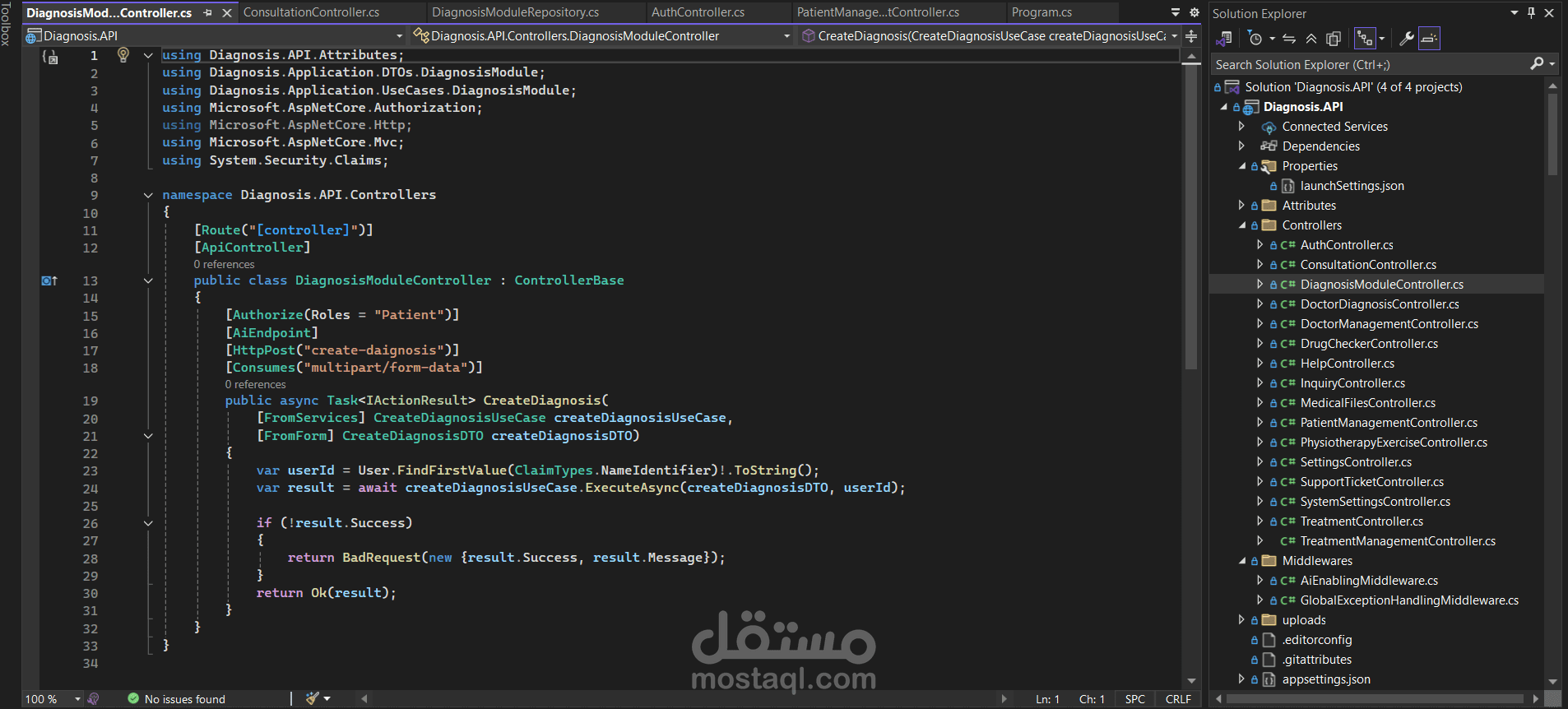Open the search options dropdown arrow
The height and width of the screenshot is (709, 1568).
pos(1552,64)
